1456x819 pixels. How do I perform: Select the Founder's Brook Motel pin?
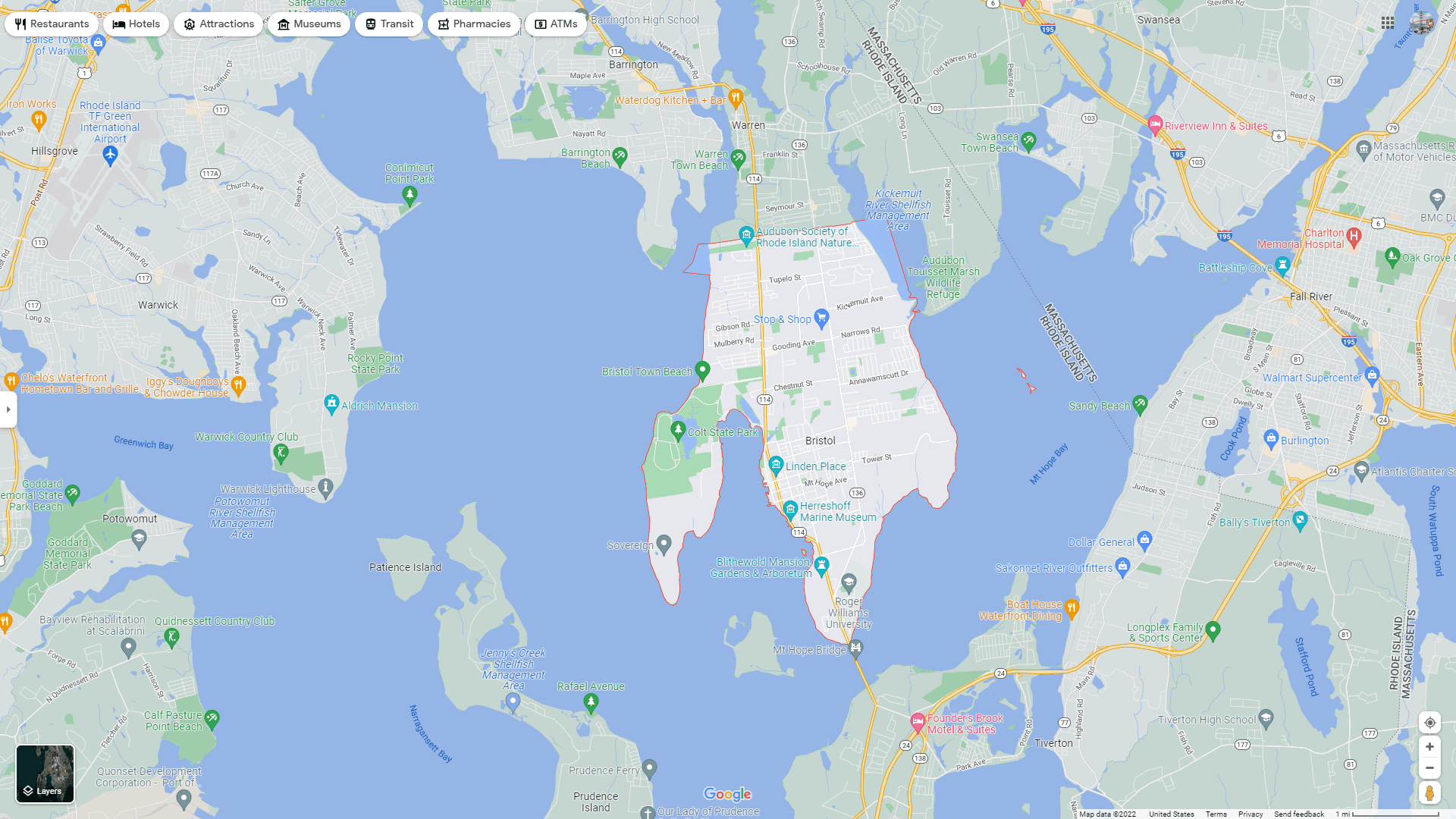pos(918,721)
